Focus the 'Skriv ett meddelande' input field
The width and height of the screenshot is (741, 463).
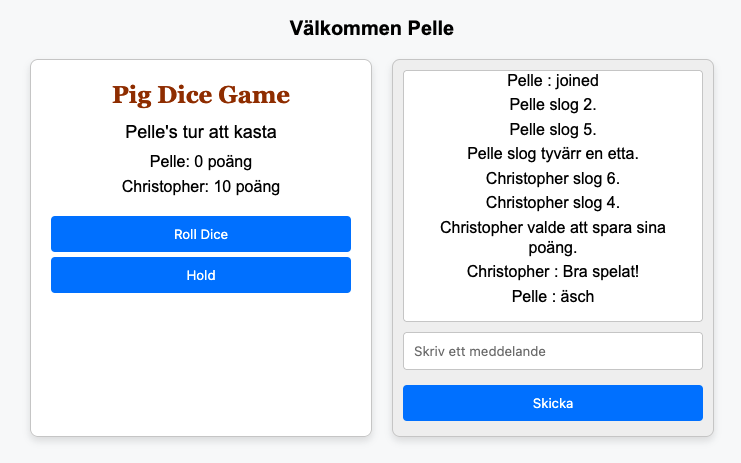[552, 351]
